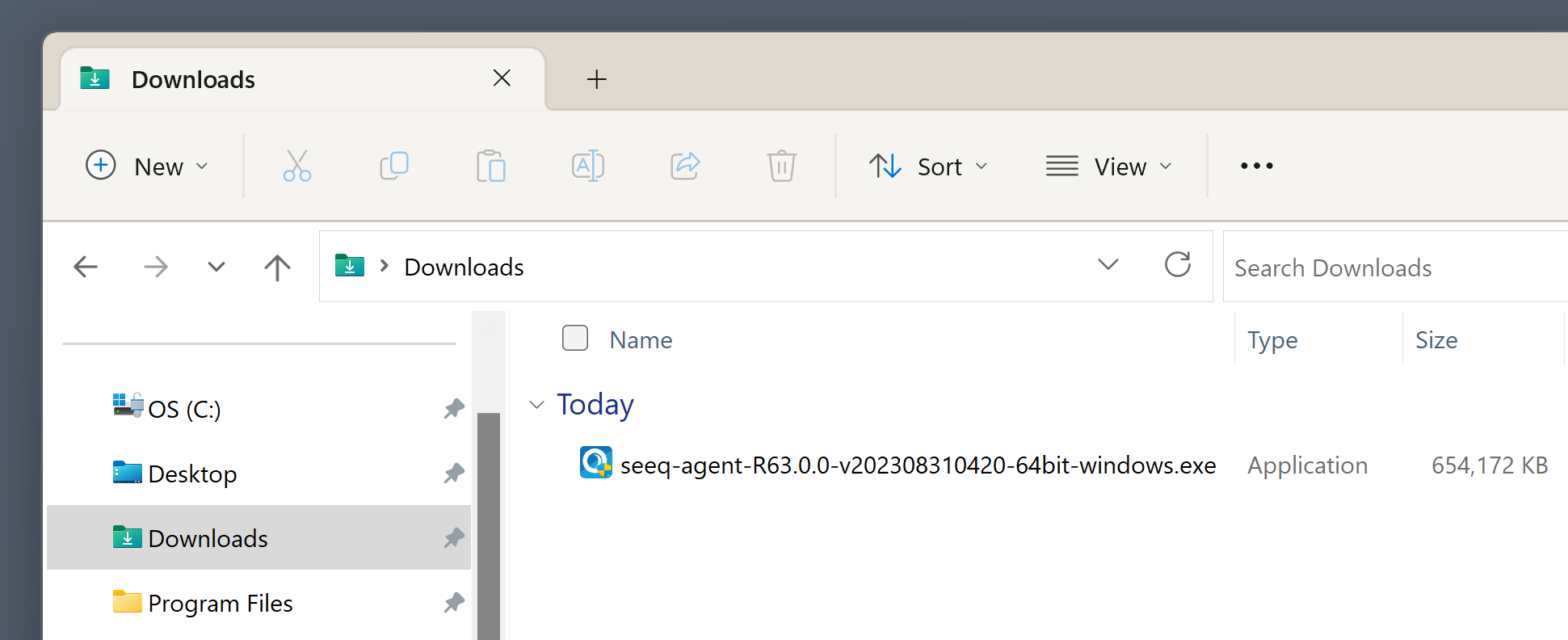Select the Downloads tab
The image size is (1568, 640).
(192, 78)
